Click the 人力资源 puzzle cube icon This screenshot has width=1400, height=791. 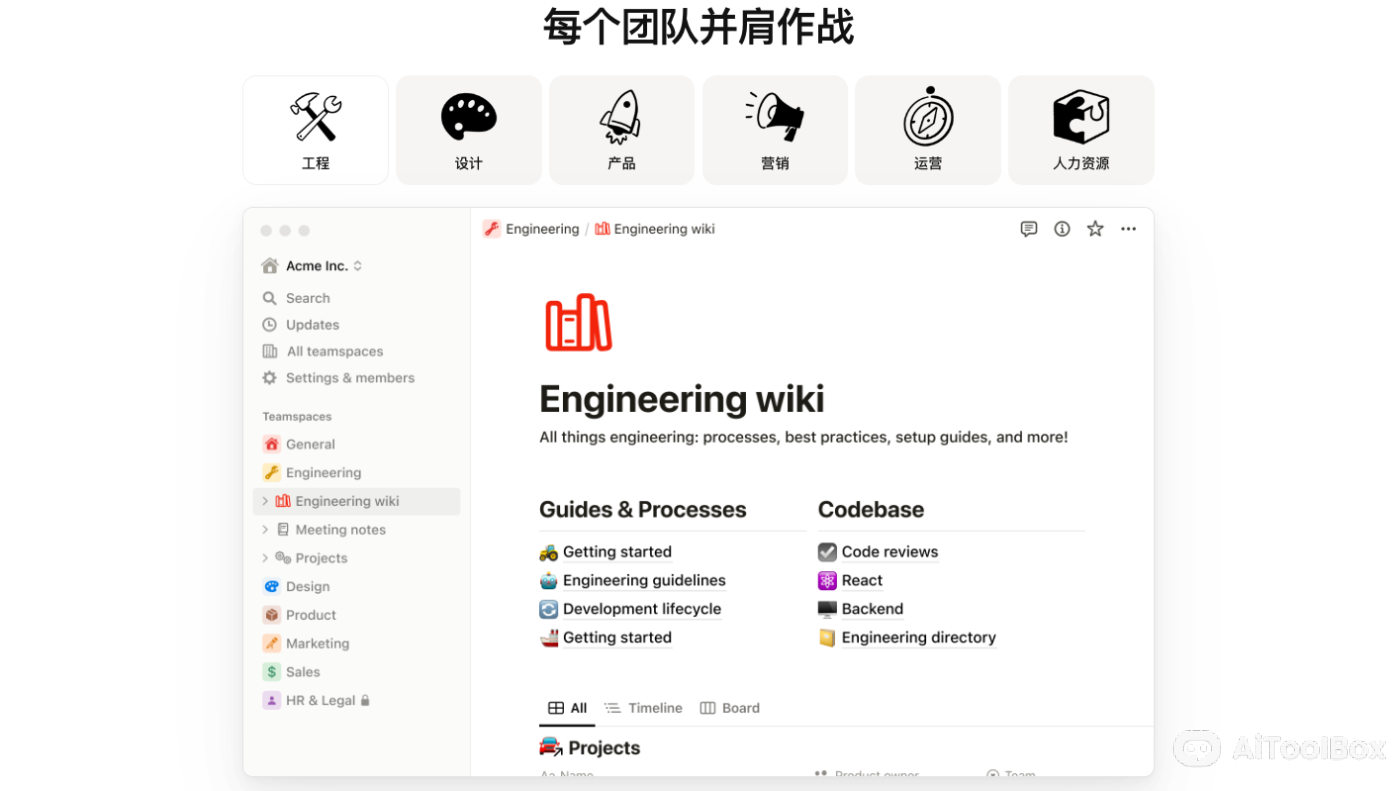click(x=1080, y=115)
